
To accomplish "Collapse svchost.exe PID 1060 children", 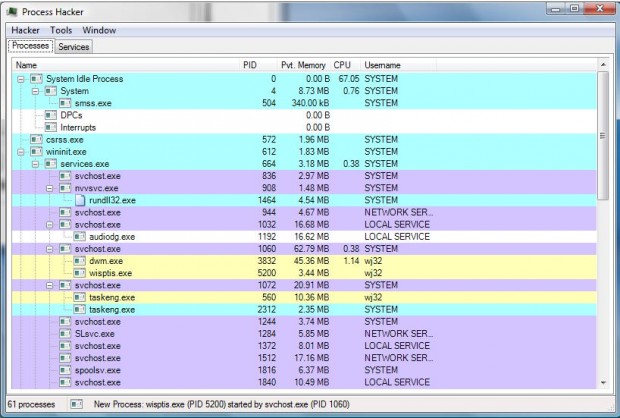I will pos(50,249).
